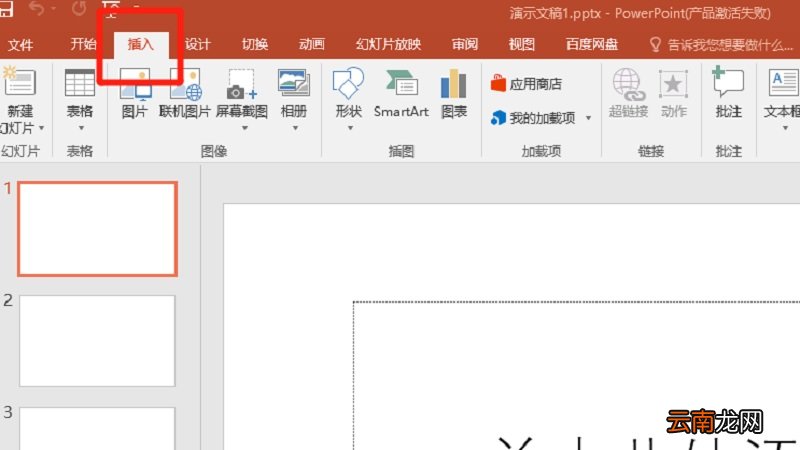Expand the New Slide dropdown arrow
800x450 pixels.
point(42,128)
